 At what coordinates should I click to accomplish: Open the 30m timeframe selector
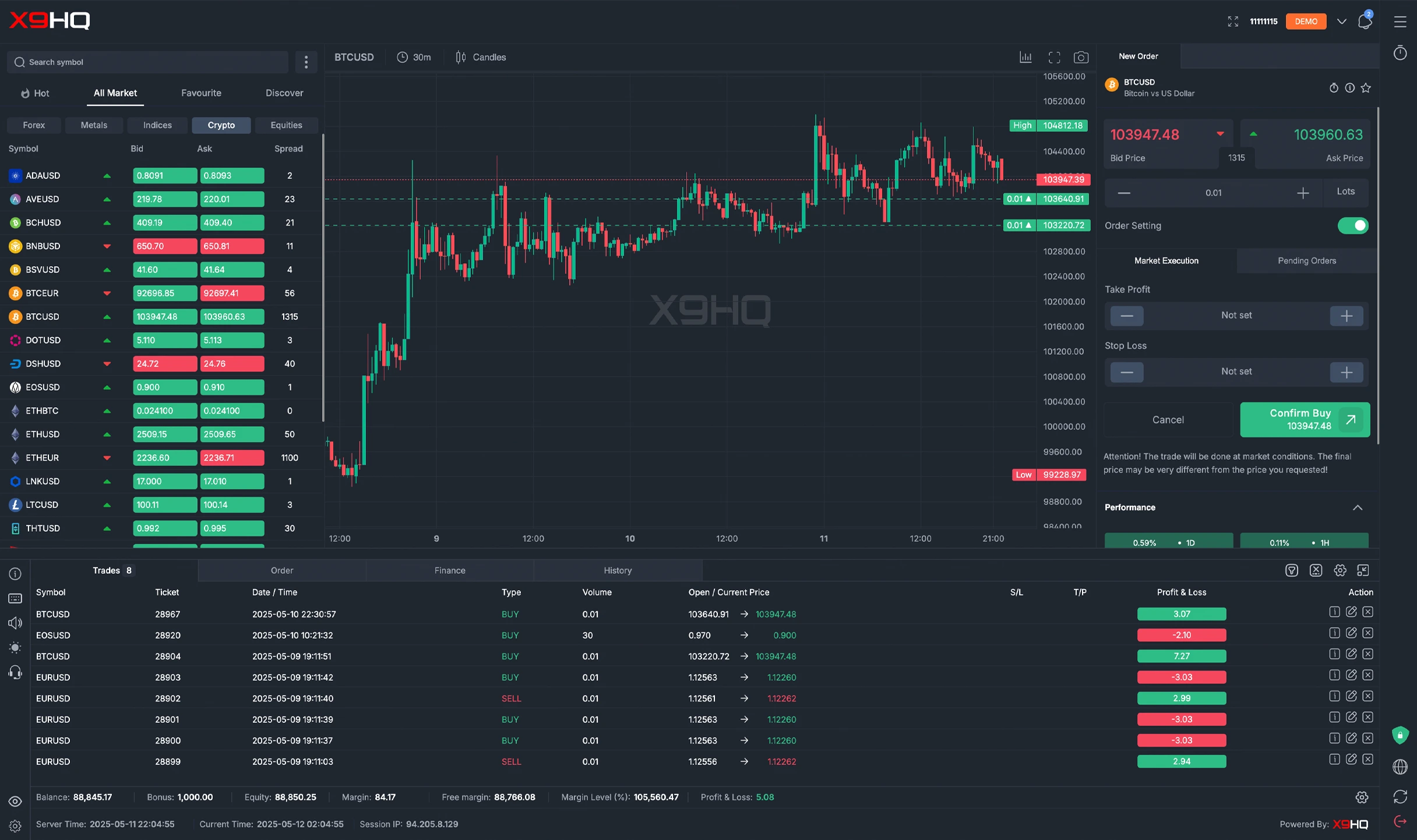coord(414,57)
